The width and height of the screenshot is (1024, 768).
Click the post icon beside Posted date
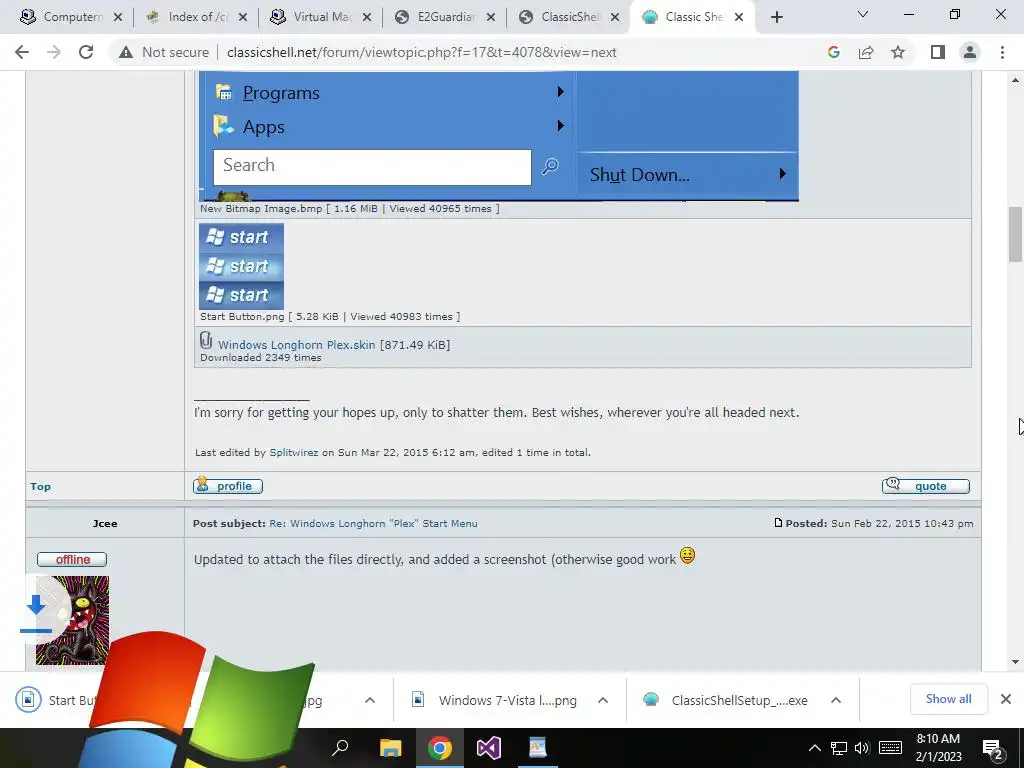778,522
